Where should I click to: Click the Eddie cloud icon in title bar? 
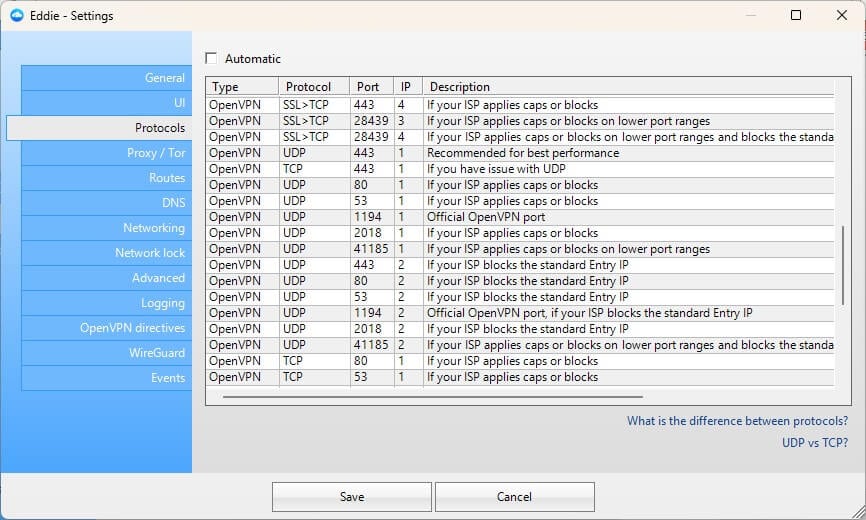pos(17,15)
